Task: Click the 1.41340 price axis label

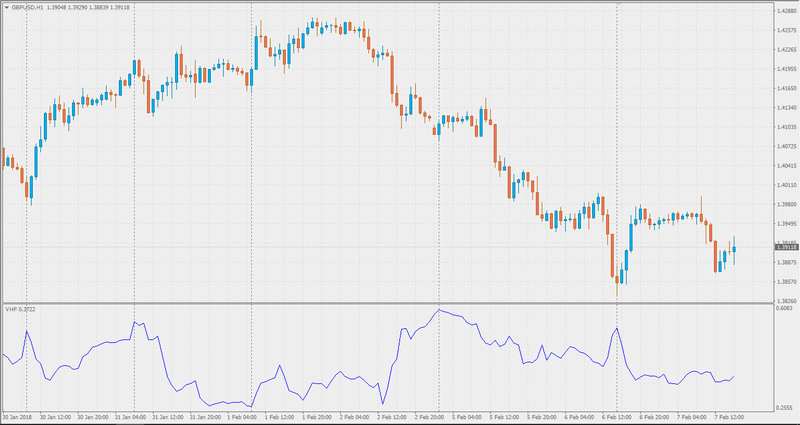Action: point(787,108)
